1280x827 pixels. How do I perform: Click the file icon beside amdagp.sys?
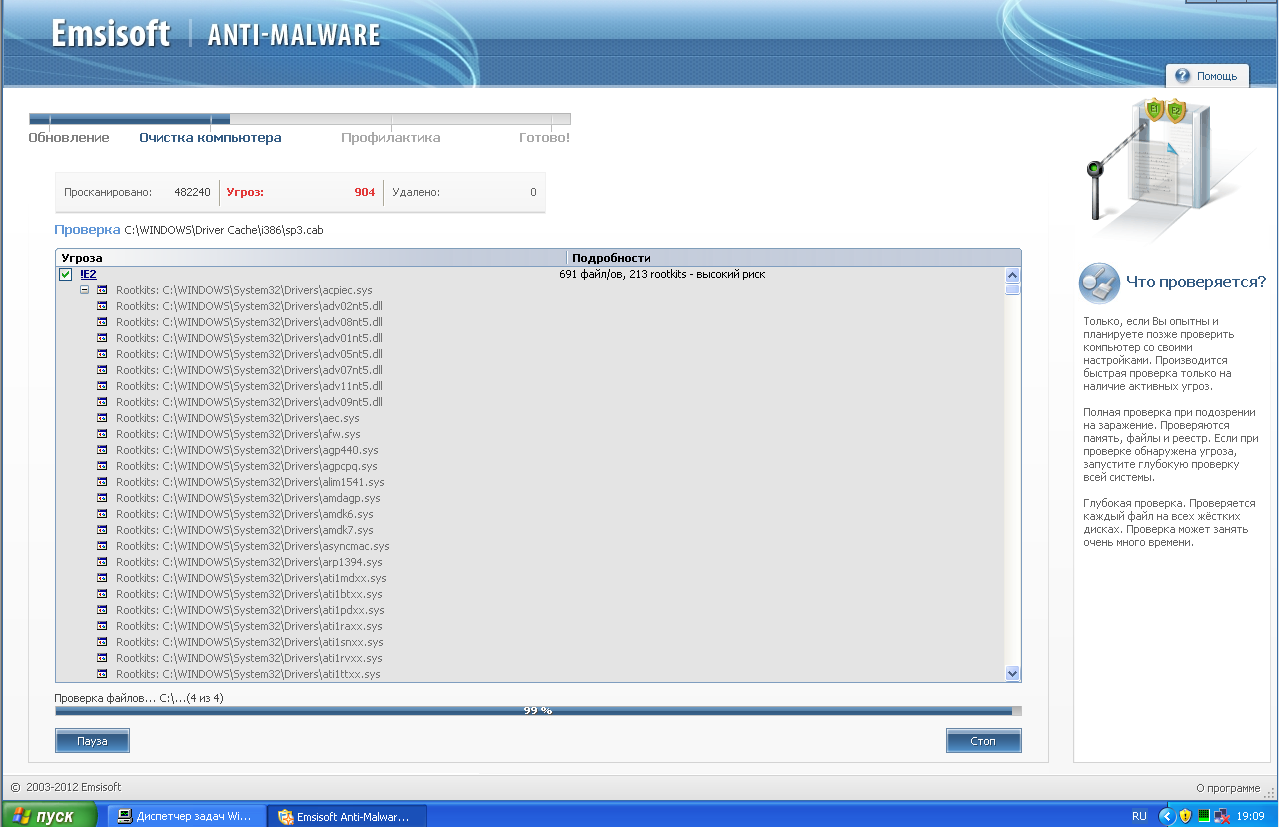coord(102,498)
